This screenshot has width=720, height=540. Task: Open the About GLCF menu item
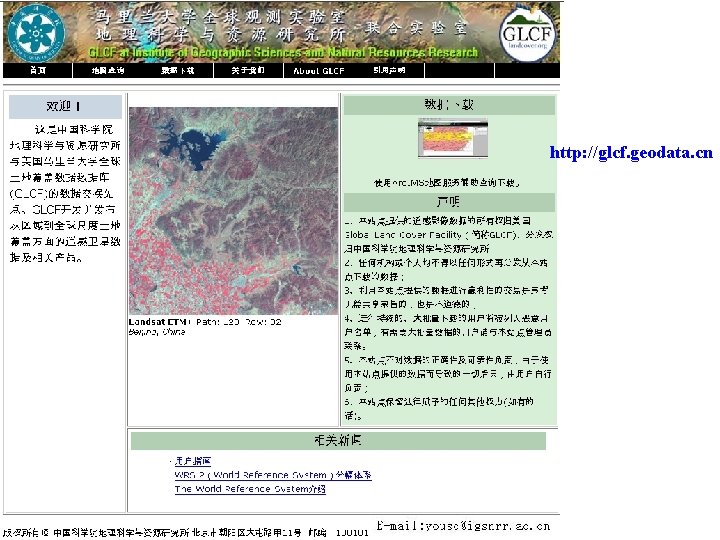click(x=319, y=70)
